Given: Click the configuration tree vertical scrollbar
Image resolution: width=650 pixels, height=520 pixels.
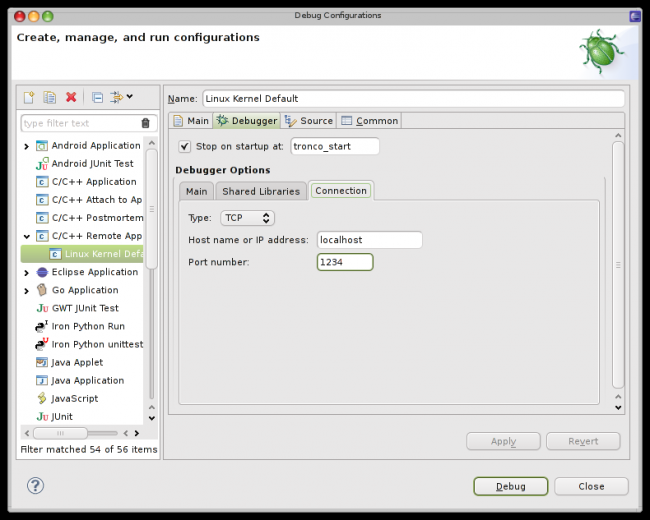Looking at the screenshot, I should [x=152, y=209].
